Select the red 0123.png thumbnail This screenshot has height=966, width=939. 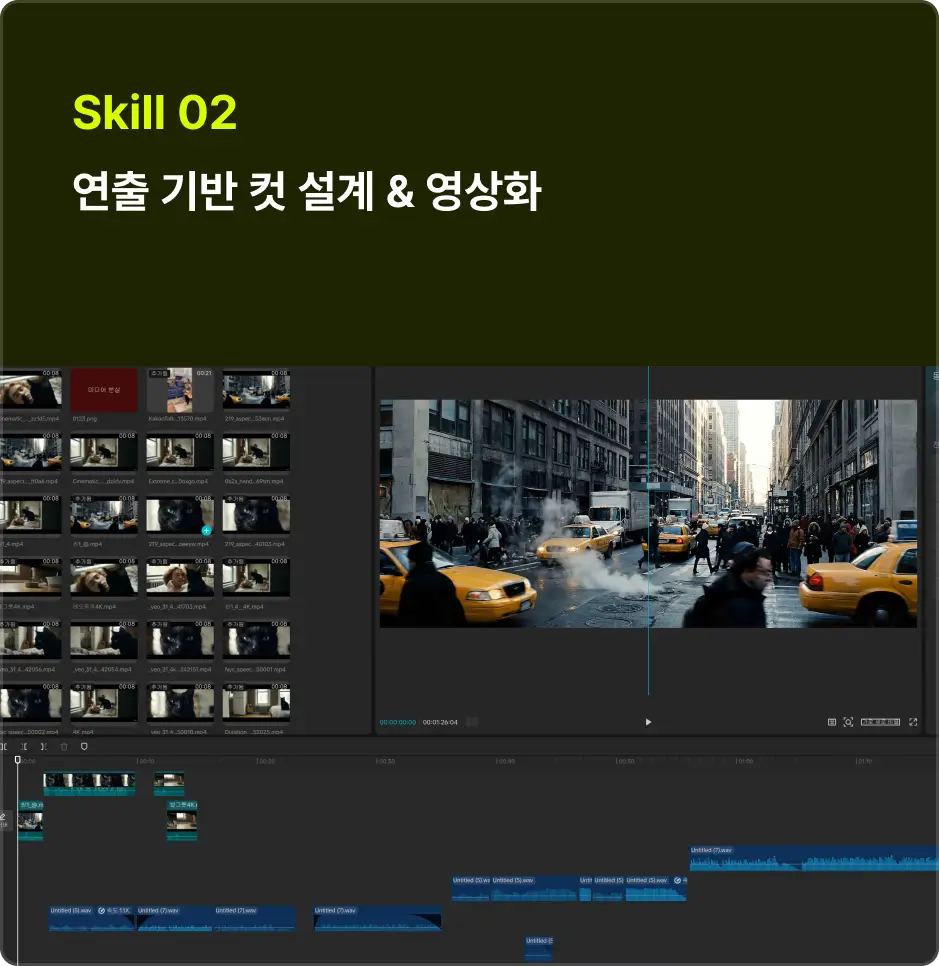104,390
